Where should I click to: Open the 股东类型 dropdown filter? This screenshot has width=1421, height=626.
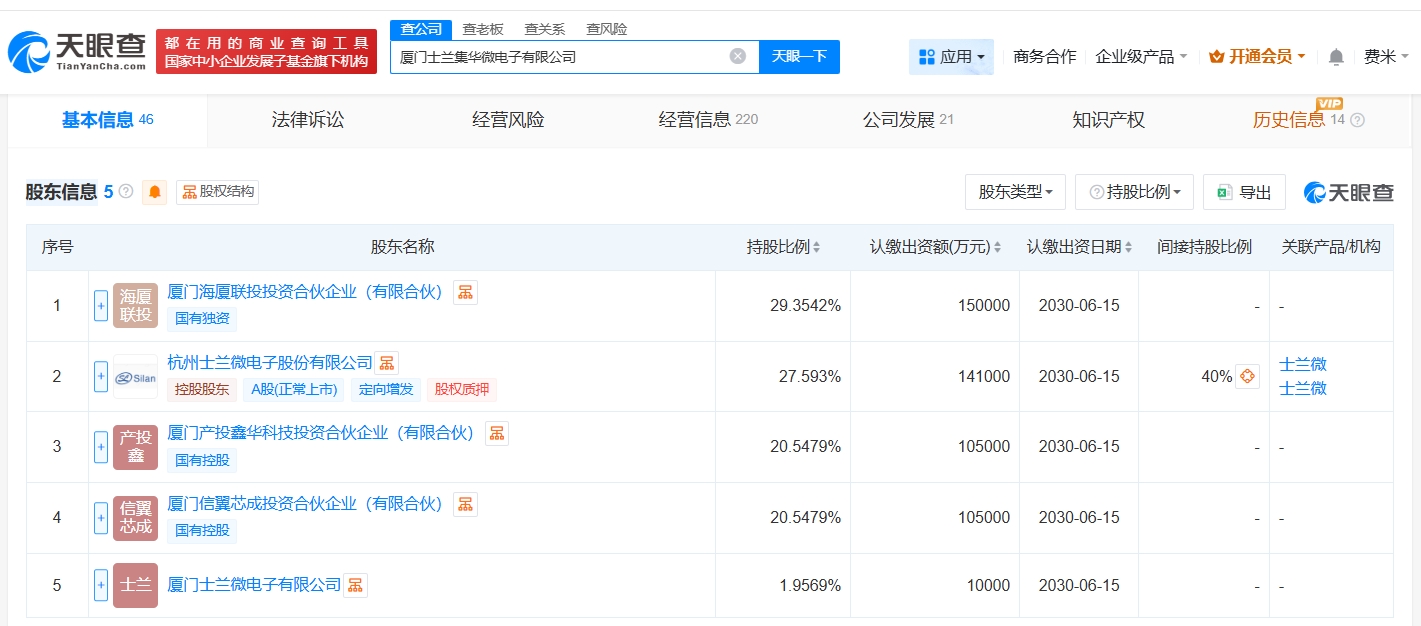[x=1015, y=192]
